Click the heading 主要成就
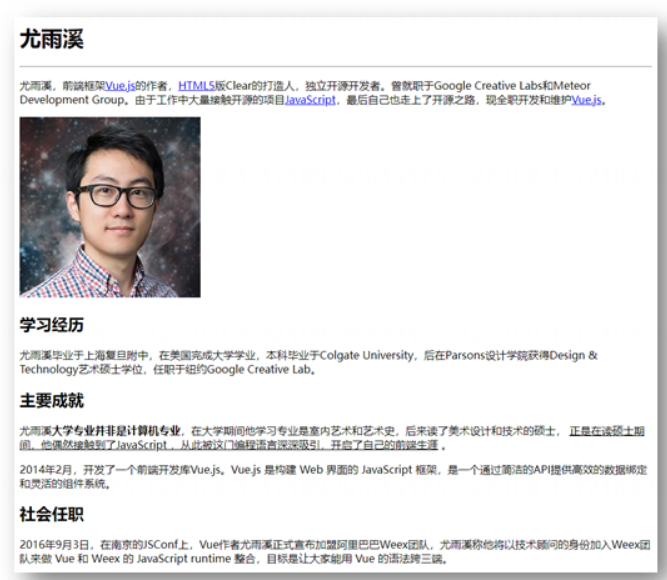 coord(51,401)
